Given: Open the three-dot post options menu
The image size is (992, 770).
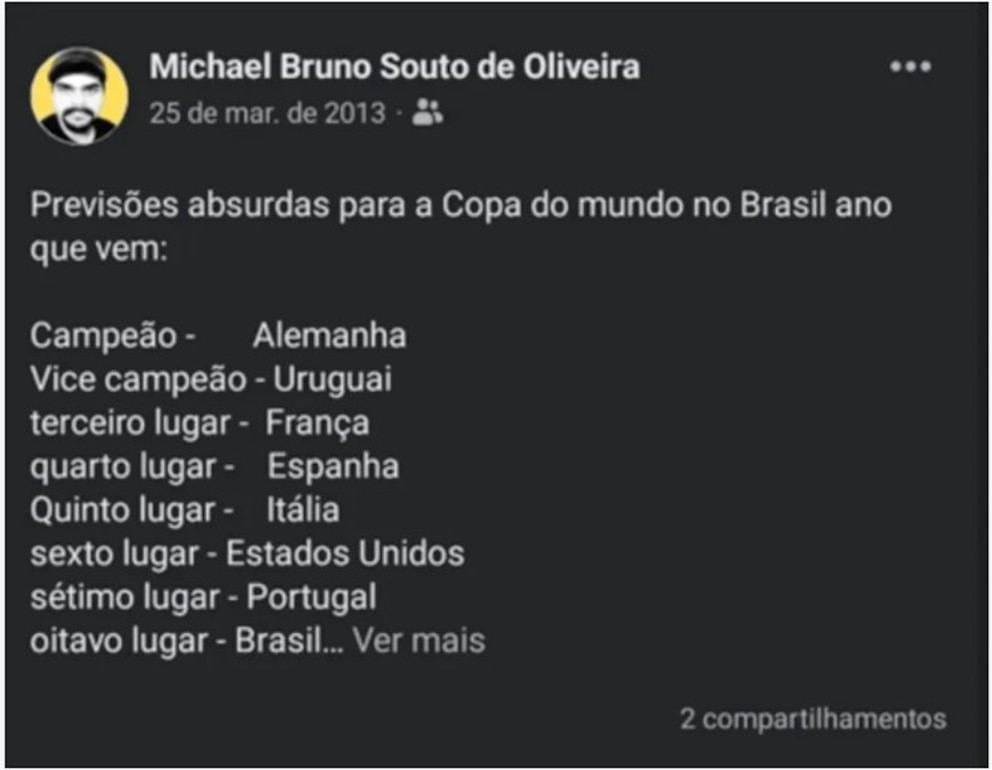Looking at the screenshot, I should pyautogui.click(x=910, y=66).
